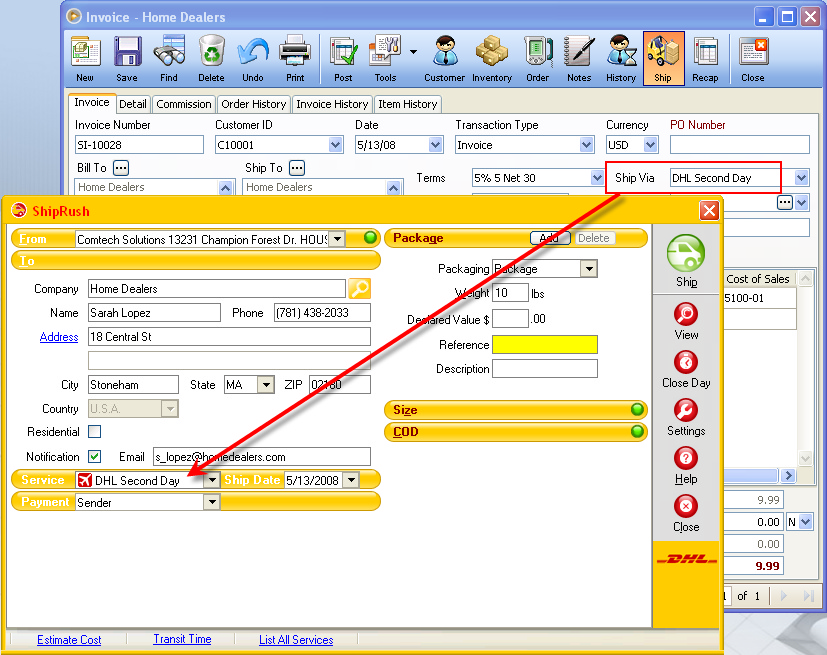
Task: Open the State MA dropdown
Action: click(x=266, y=385)
